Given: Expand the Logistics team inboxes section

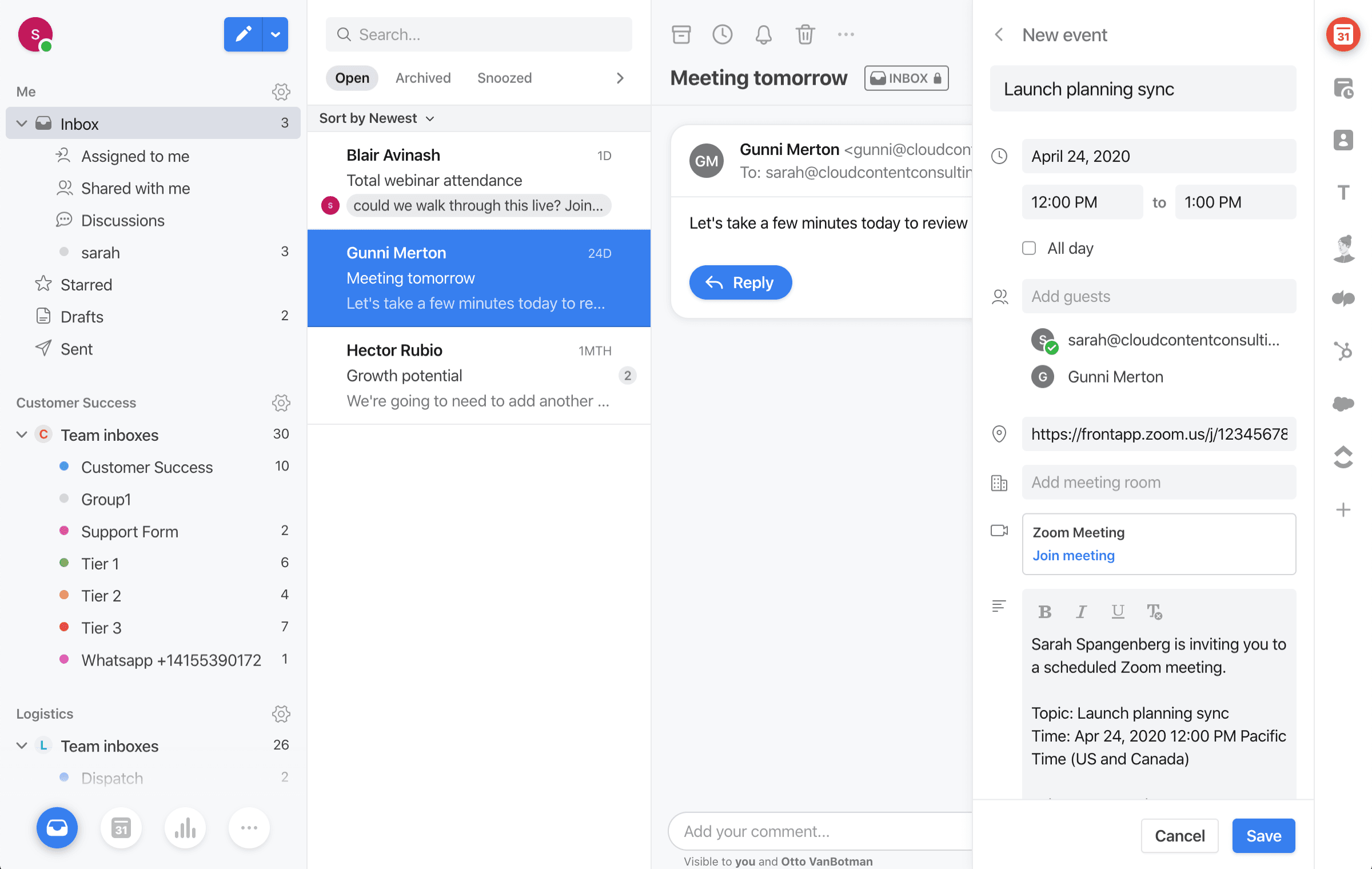Looking at the screenshot, I should coord(22,745).
